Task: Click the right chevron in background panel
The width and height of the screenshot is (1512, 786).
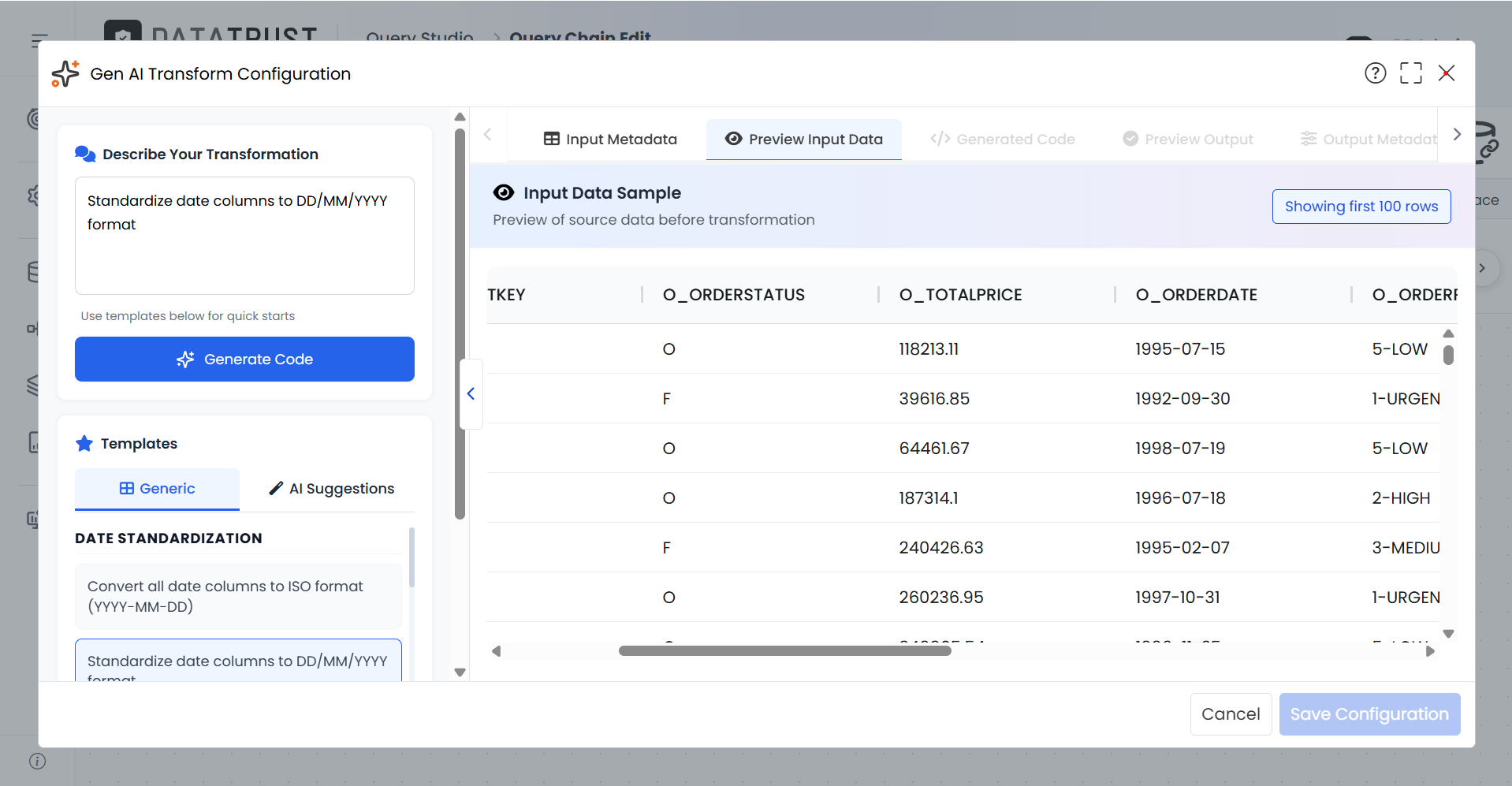Action: pos(1482,268)
